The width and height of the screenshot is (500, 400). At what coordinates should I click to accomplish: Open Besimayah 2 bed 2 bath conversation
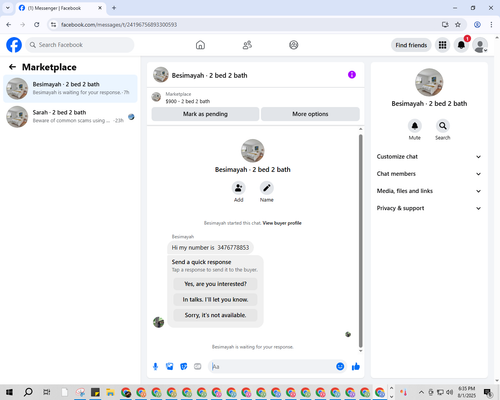pyautogui.click(x=70, y=89)
